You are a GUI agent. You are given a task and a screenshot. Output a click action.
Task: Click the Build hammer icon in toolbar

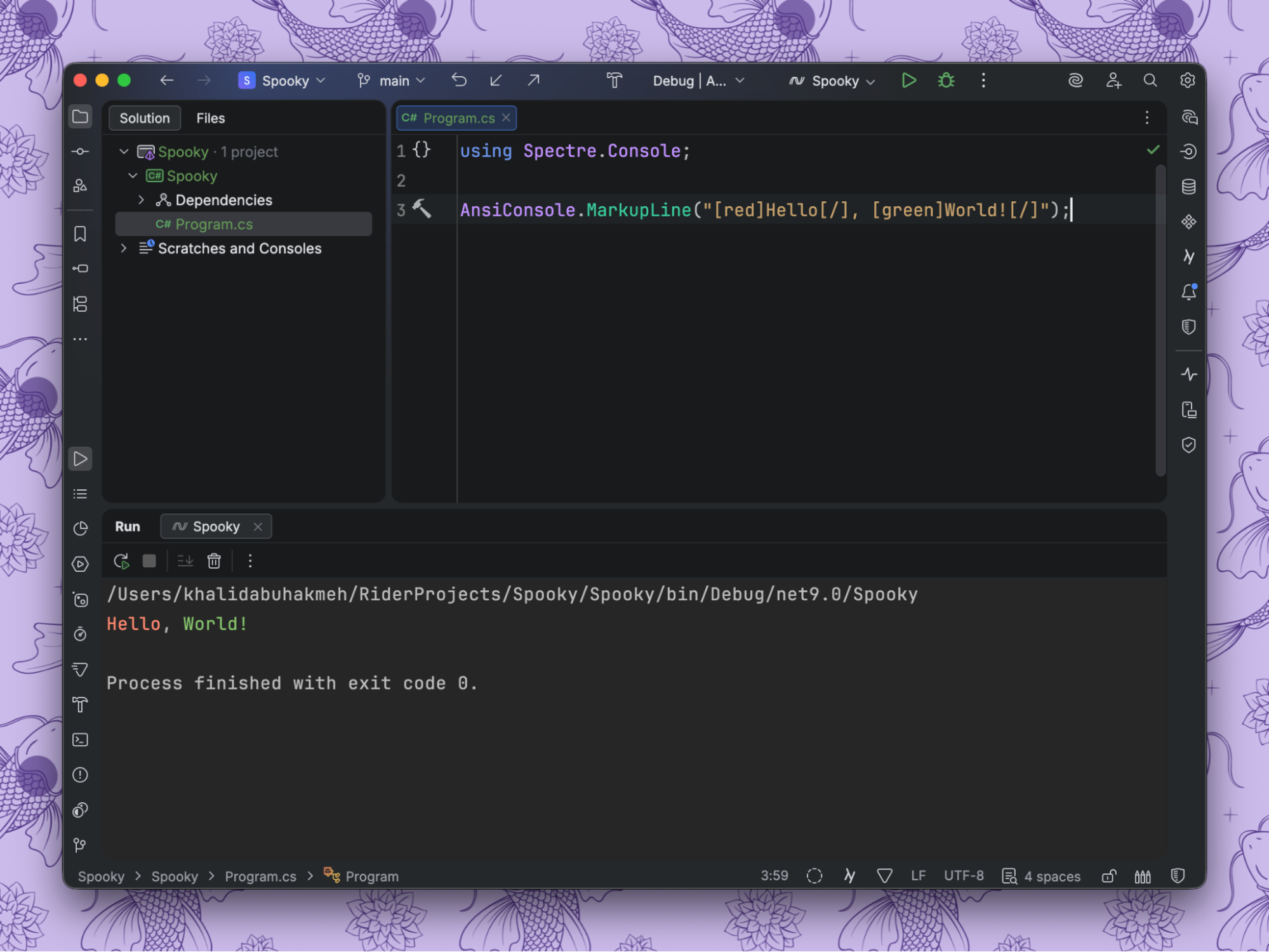point(614,81)
